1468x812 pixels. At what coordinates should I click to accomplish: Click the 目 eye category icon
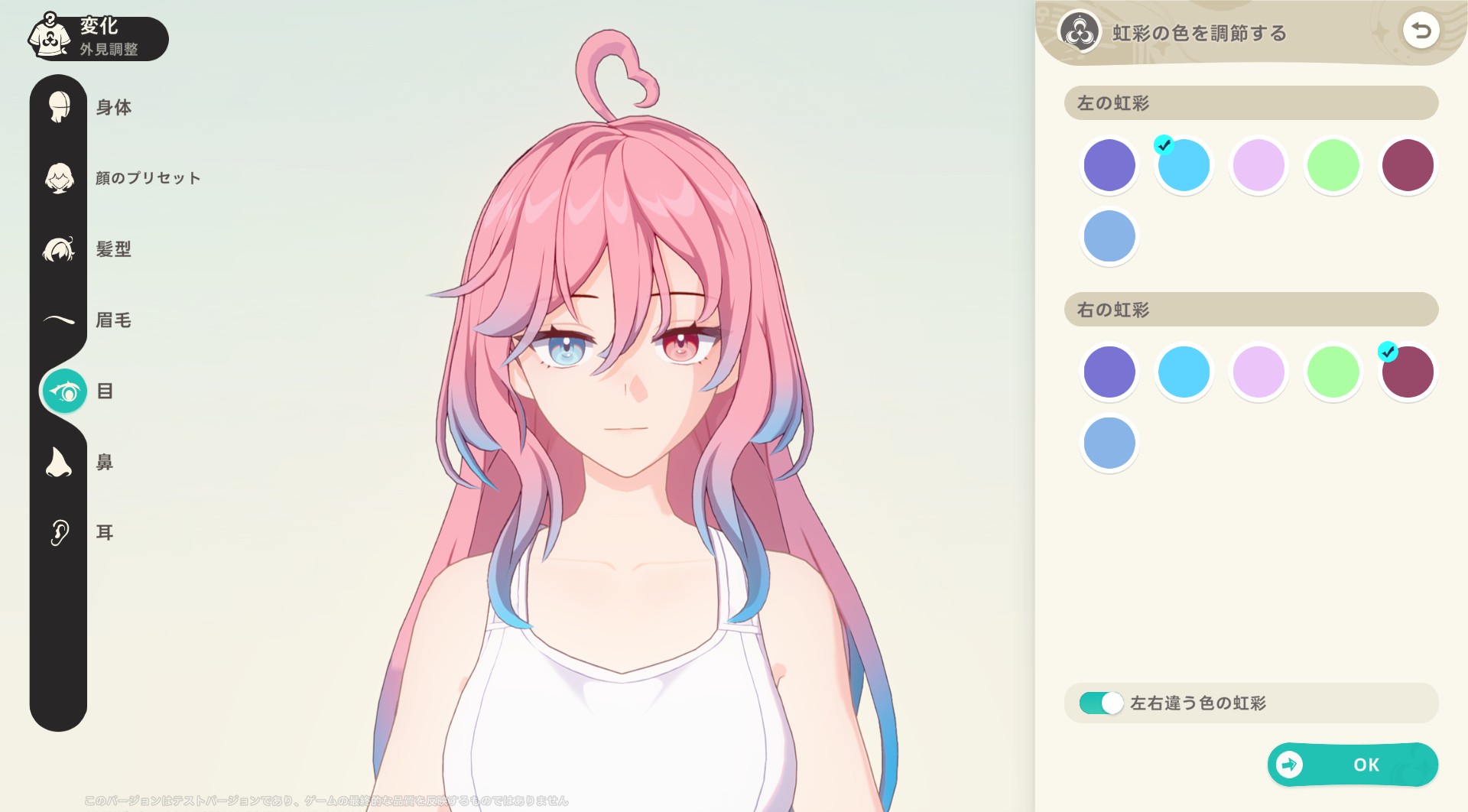coord(64,391)
